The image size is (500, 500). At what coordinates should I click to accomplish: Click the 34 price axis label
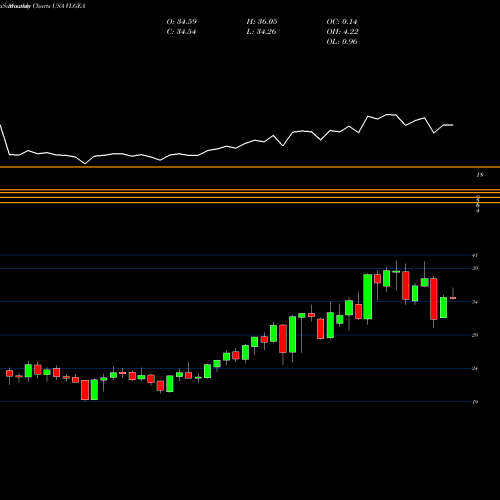pos(475,302)
